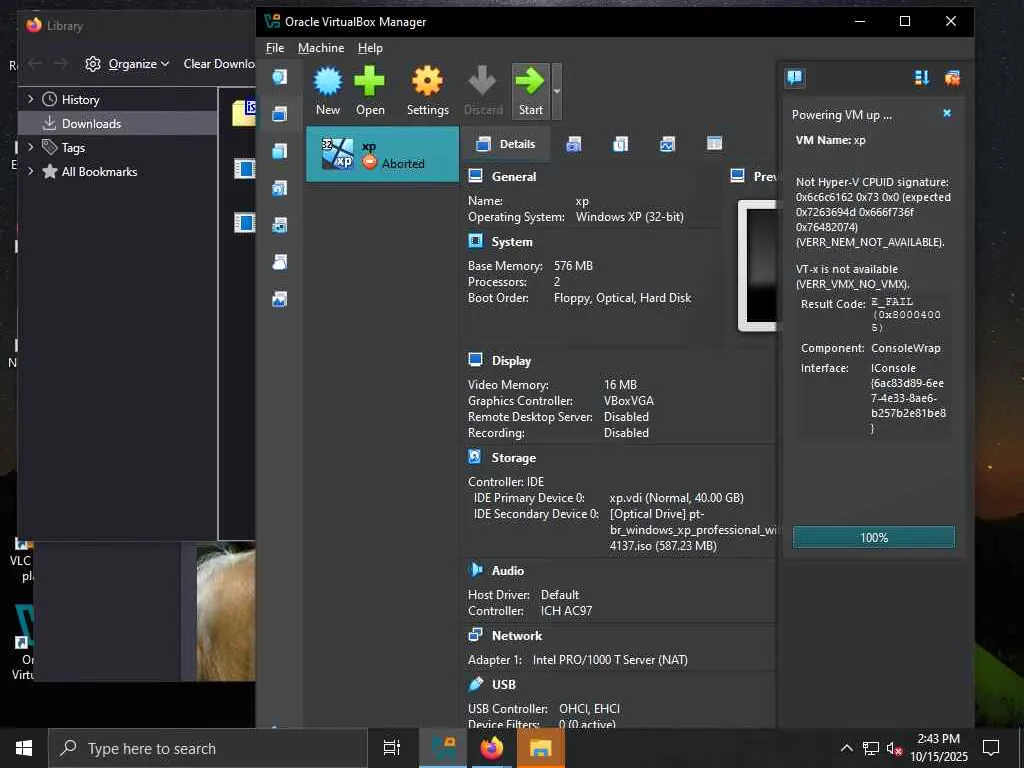
Task: Open the Logs tab icon
Action: (620, 144)
